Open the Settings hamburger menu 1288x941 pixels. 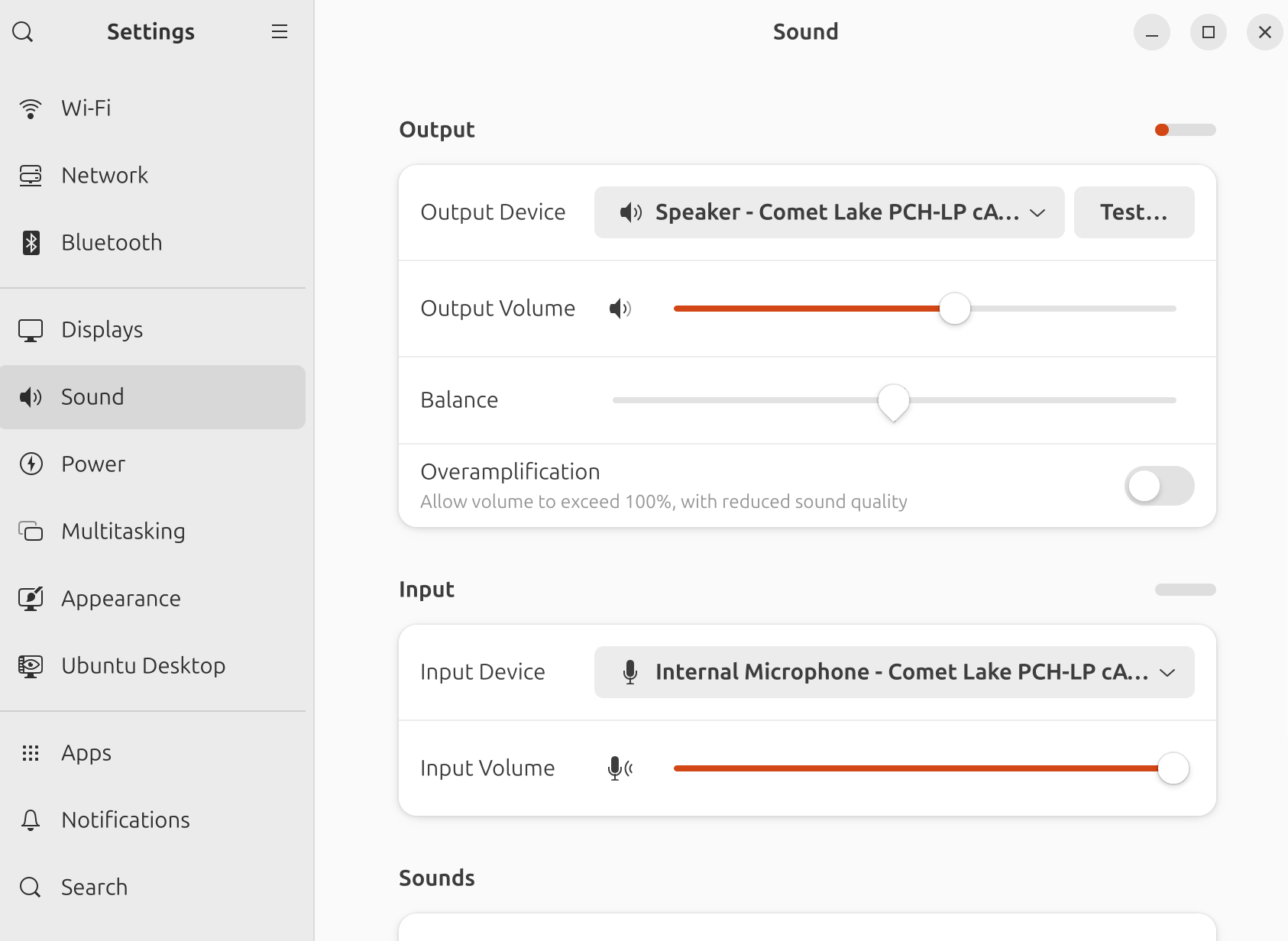tap(280, 32)
